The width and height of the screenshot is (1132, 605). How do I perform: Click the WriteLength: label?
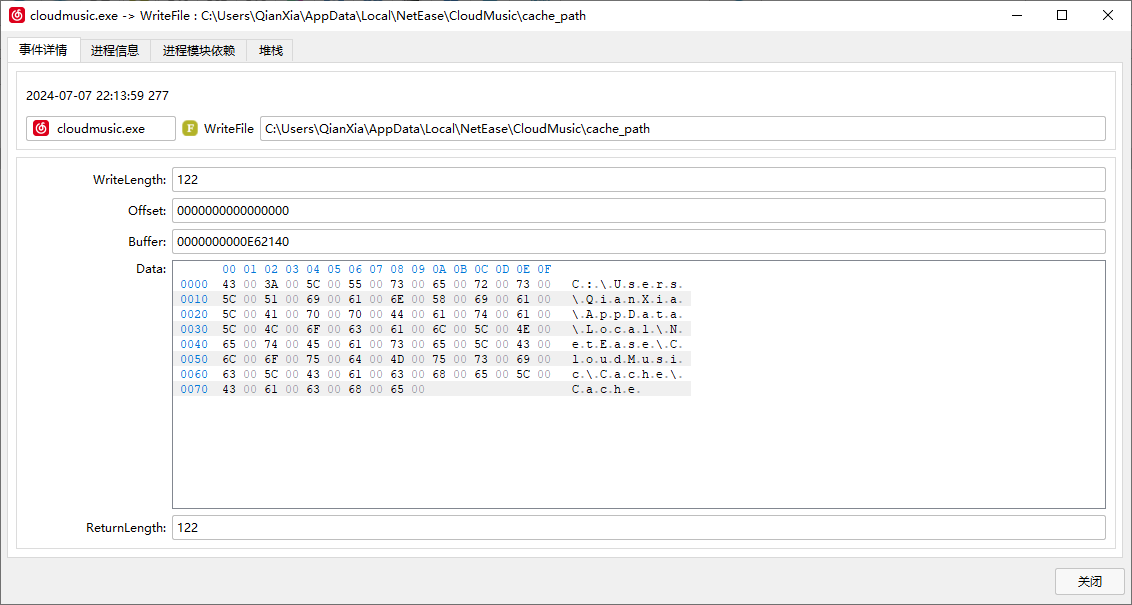click(129, 180)
